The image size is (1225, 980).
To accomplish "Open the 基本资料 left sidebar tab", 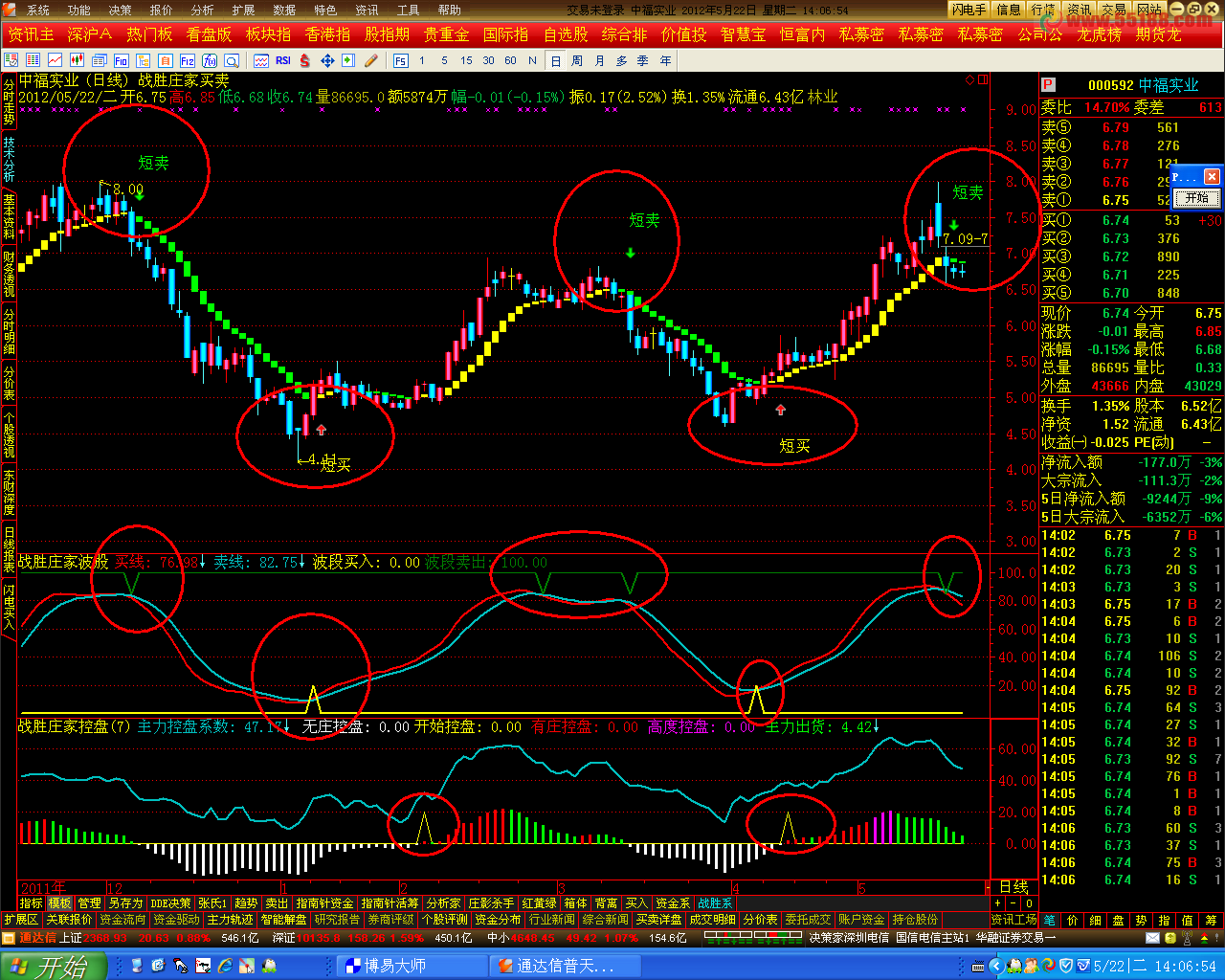I will point(9,216).
